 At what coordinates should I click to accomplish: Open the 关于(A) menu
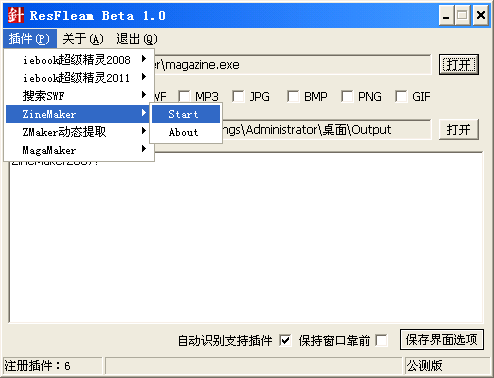pos(83,39)
